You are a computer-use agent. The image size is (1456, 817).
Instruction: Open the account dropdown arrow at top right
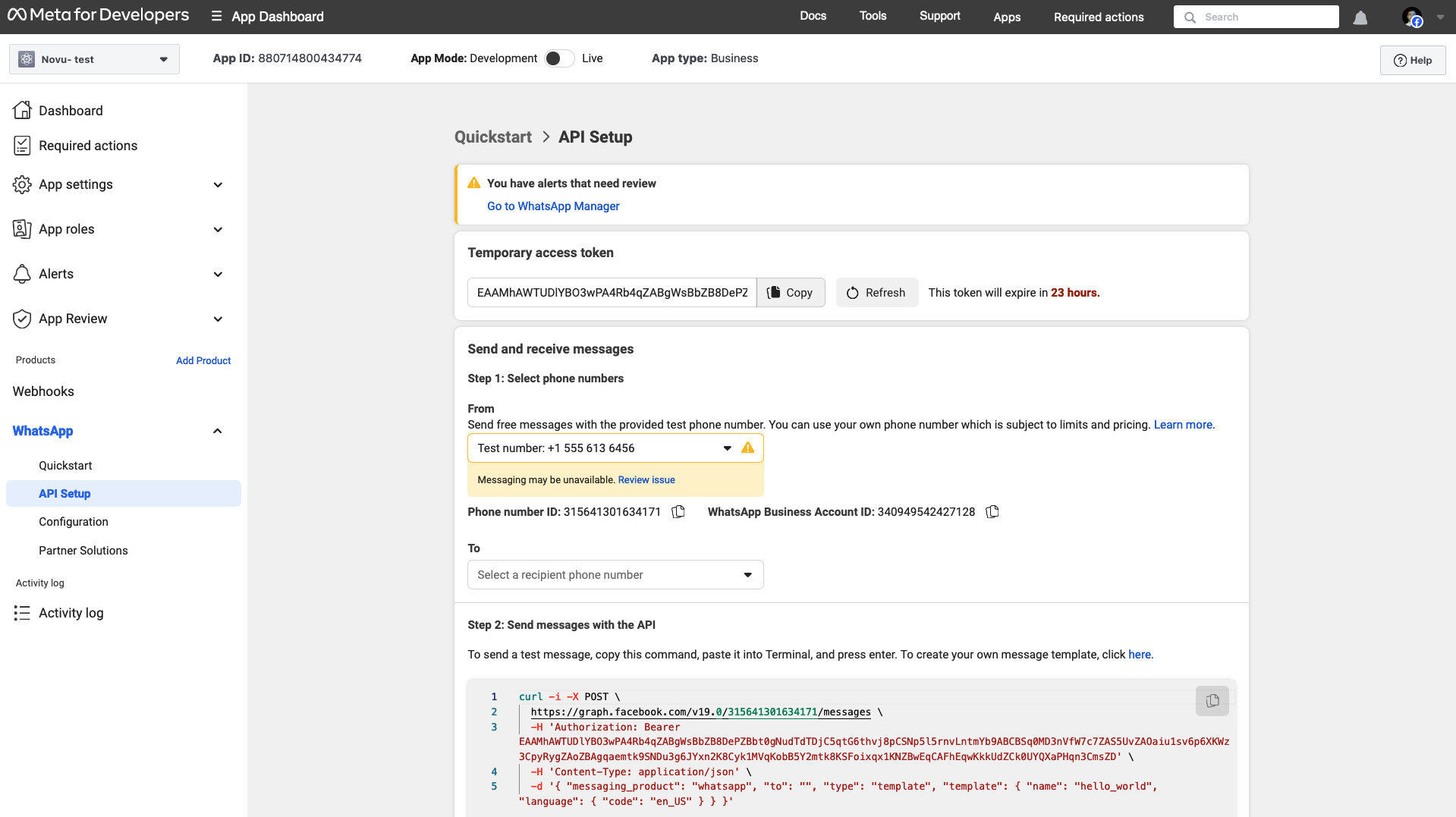1440,17
